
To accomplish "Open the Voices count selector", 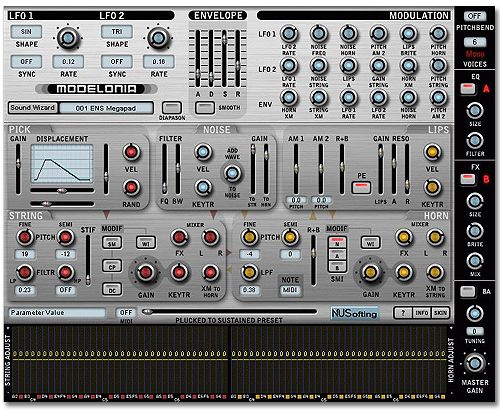I will [475, 42].
